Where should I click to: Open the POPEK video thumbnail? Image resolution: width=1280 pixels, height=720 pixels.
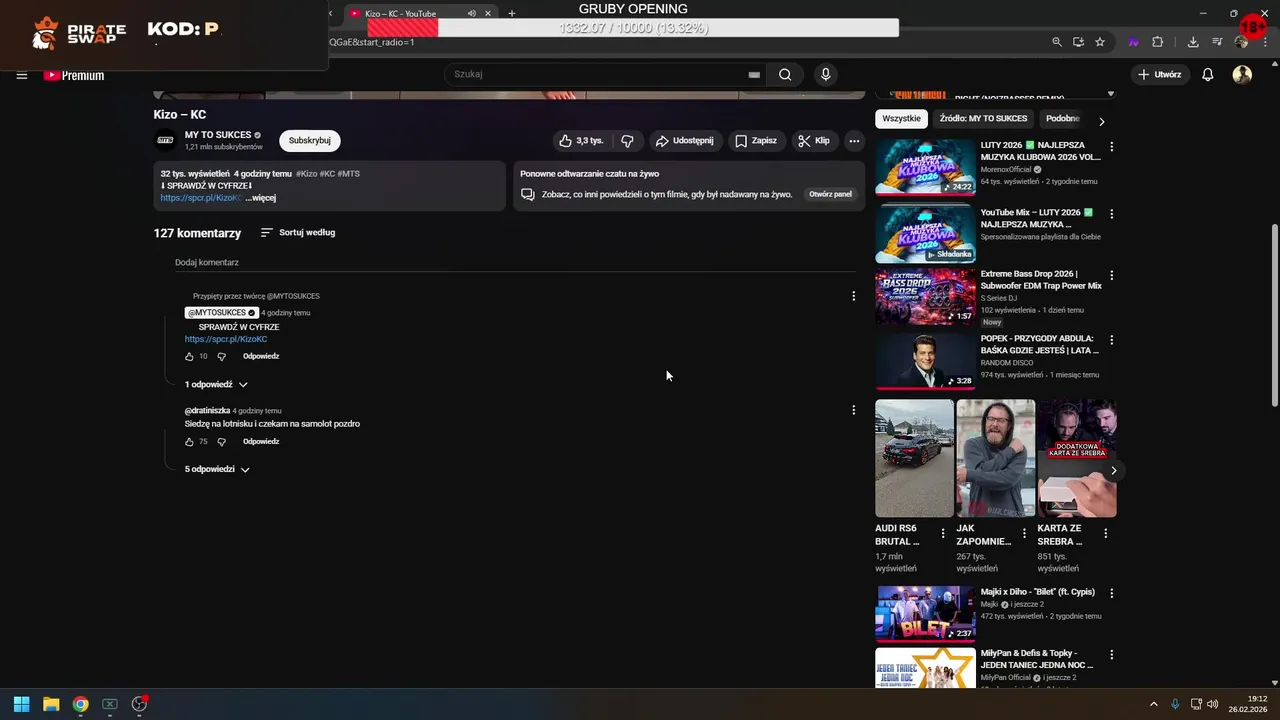pyautogui.click(x=925, y=361)
